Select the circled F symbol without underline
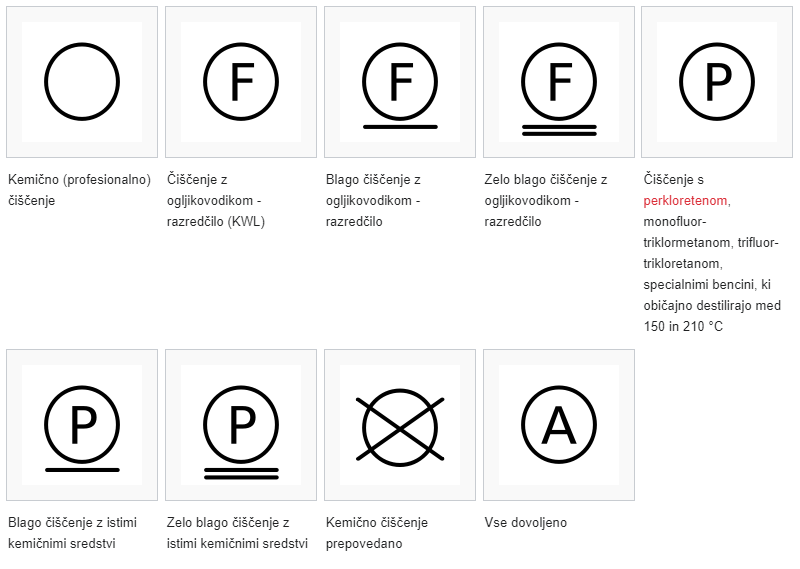Screen dimensions: 800x569 click(241, 81)
